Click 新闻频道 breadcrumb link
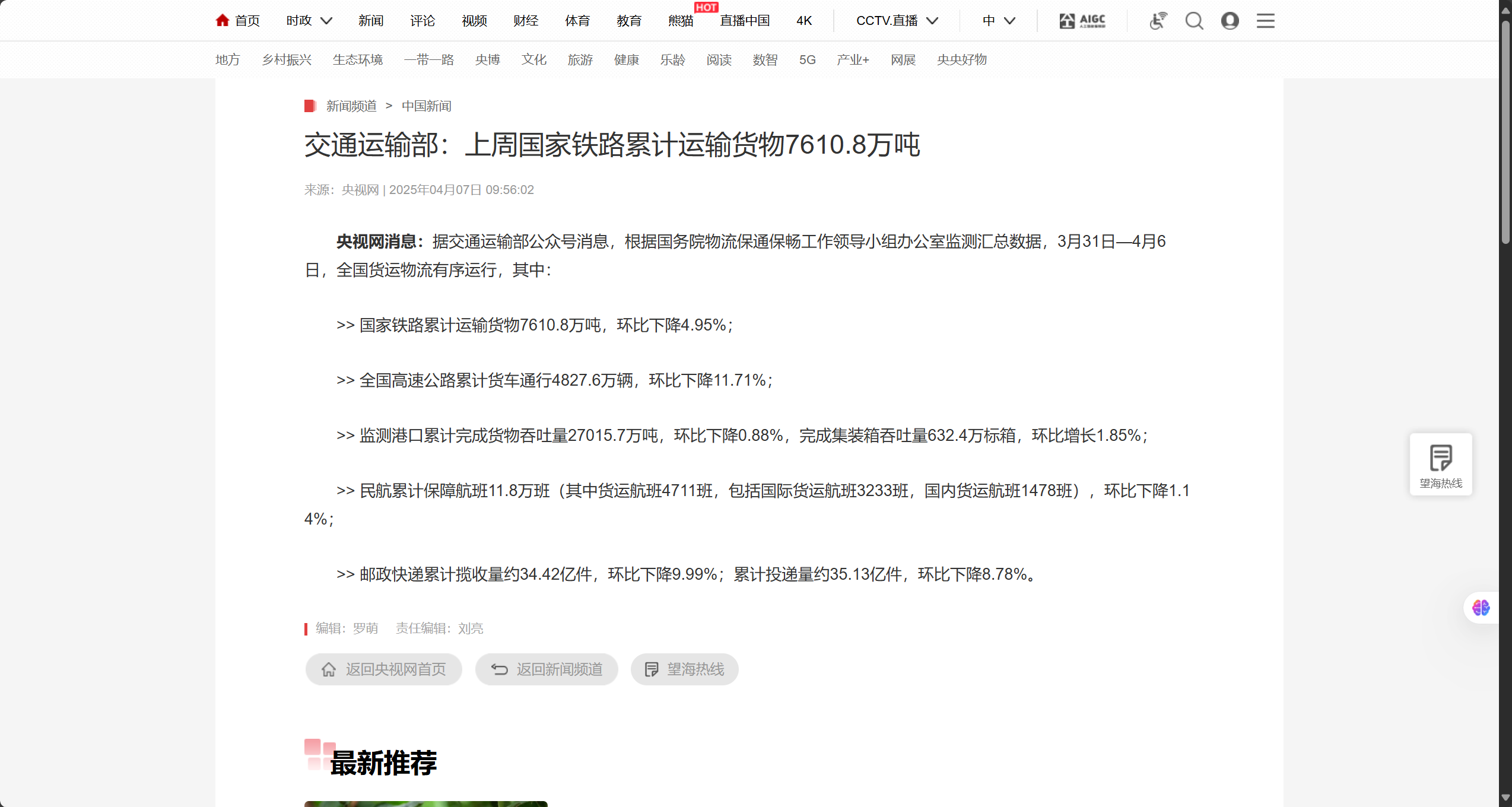1512x807 pixels. point(351,106)
